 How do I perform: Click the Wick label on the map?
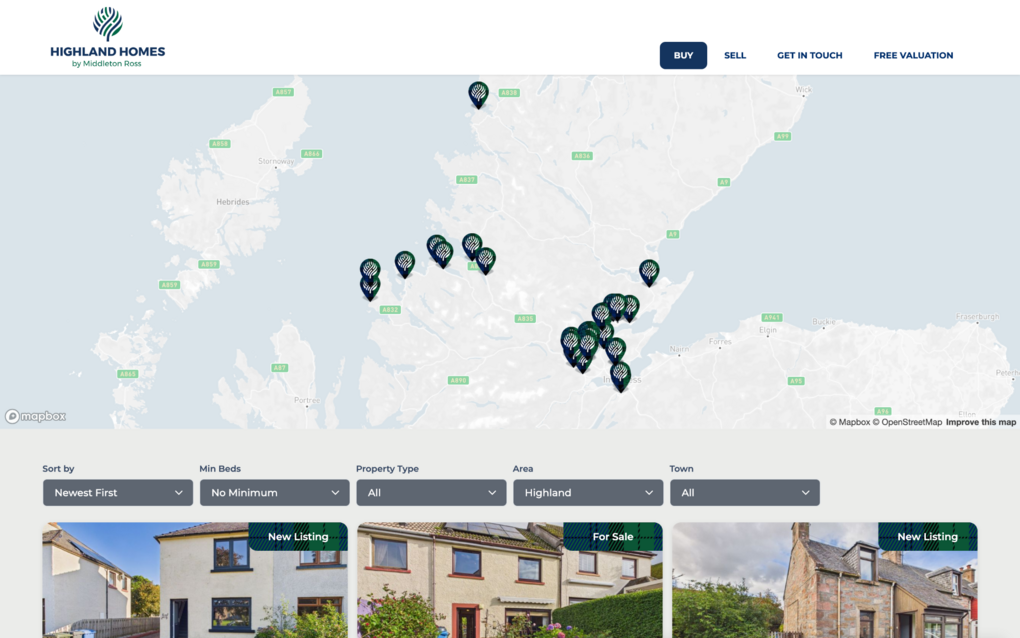tap(803, 90)
